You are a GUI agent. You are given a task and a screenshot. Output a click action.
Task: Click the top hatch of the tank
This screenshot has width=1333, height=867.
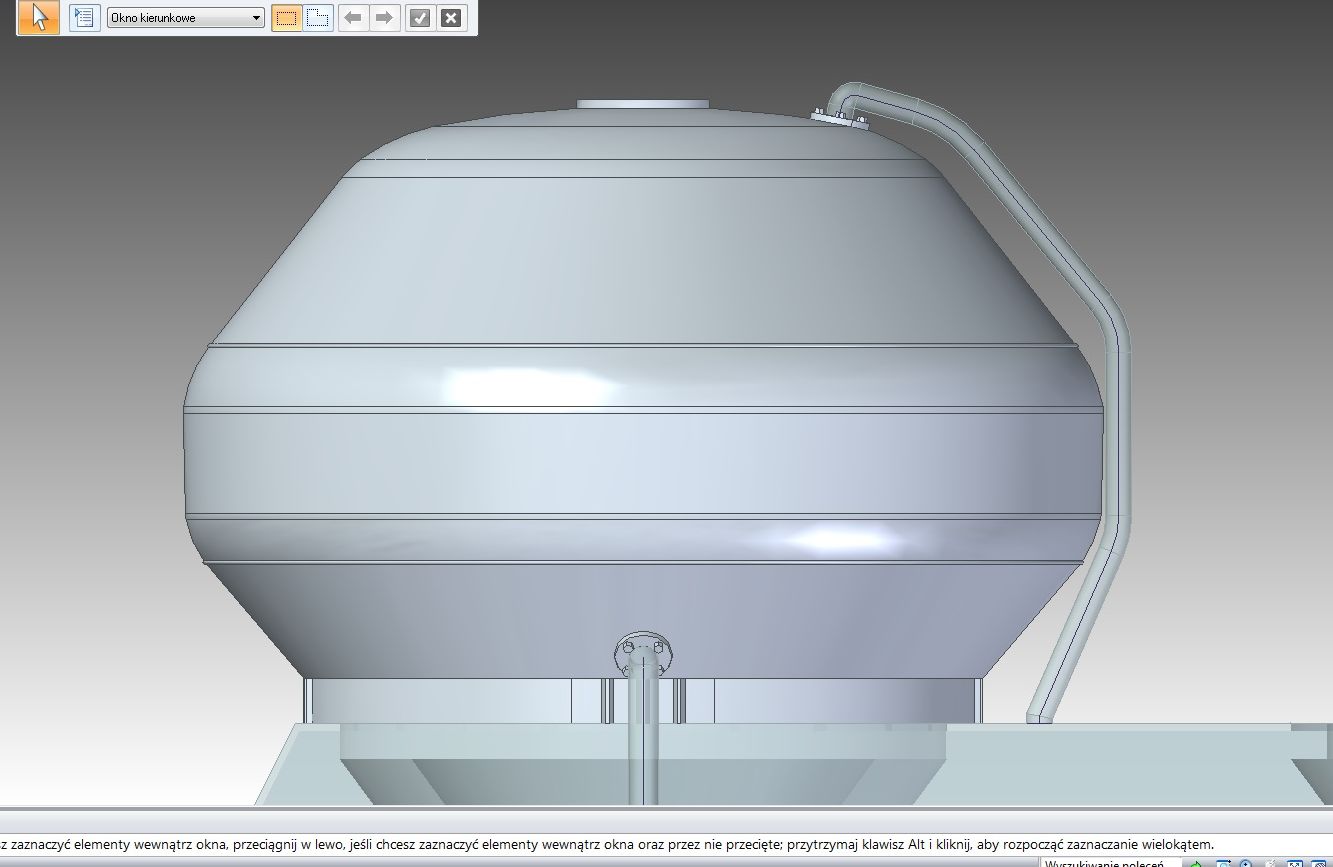(x=643, y=104)
